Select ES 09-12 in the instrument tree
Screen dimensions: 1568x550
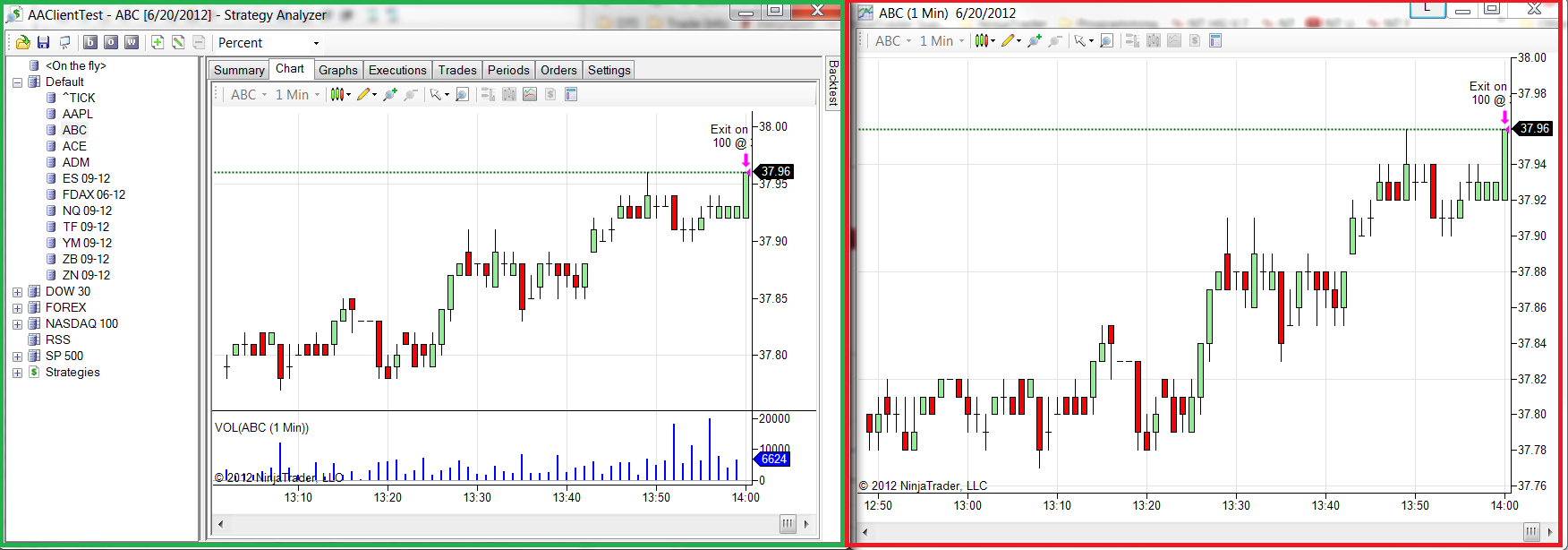[x=86, y=178]
